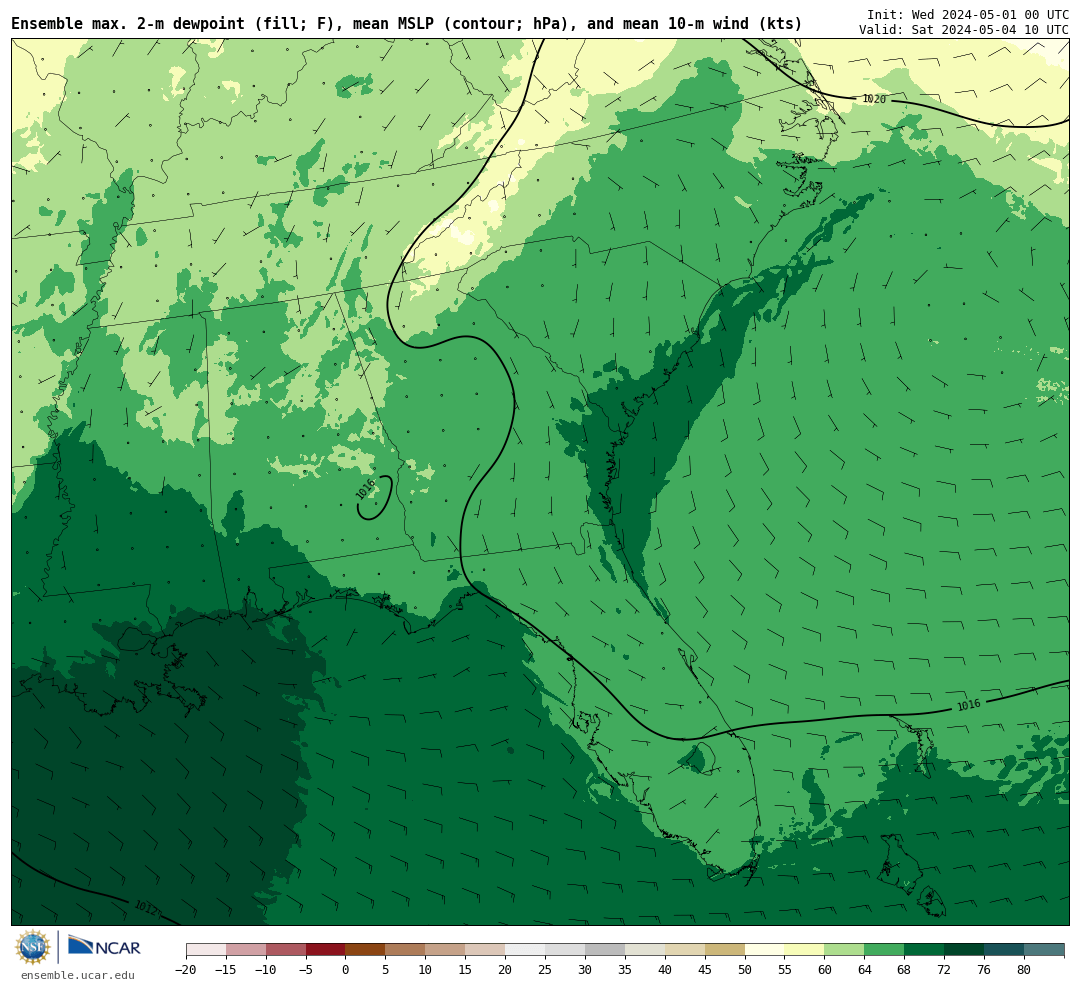Pick the pale tan 15 to 20 swatch
The image size is (1080, 988).
(x=486, y=950)
